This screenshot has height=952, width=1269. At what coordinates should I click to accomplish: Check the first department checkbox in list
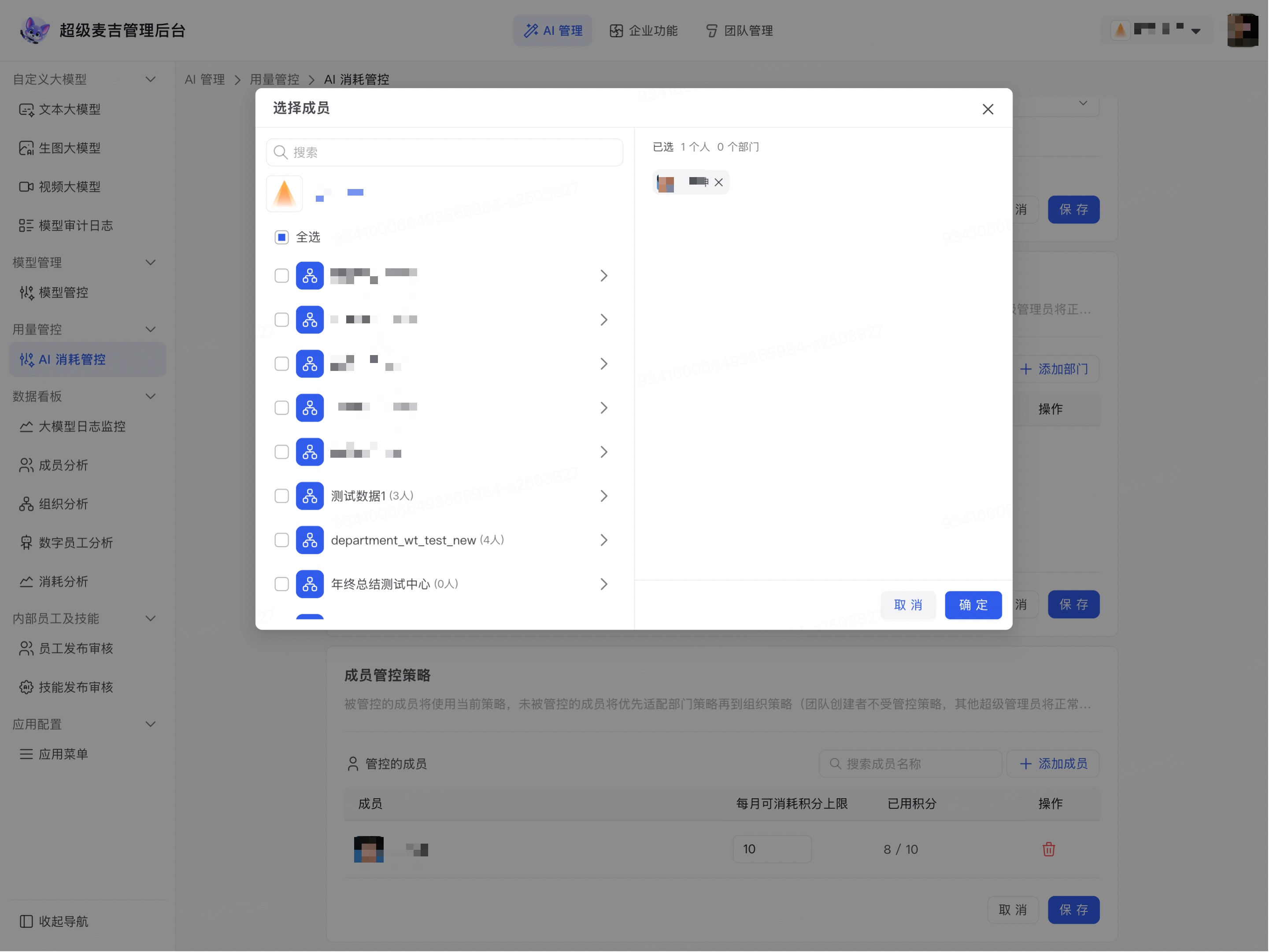281,275
